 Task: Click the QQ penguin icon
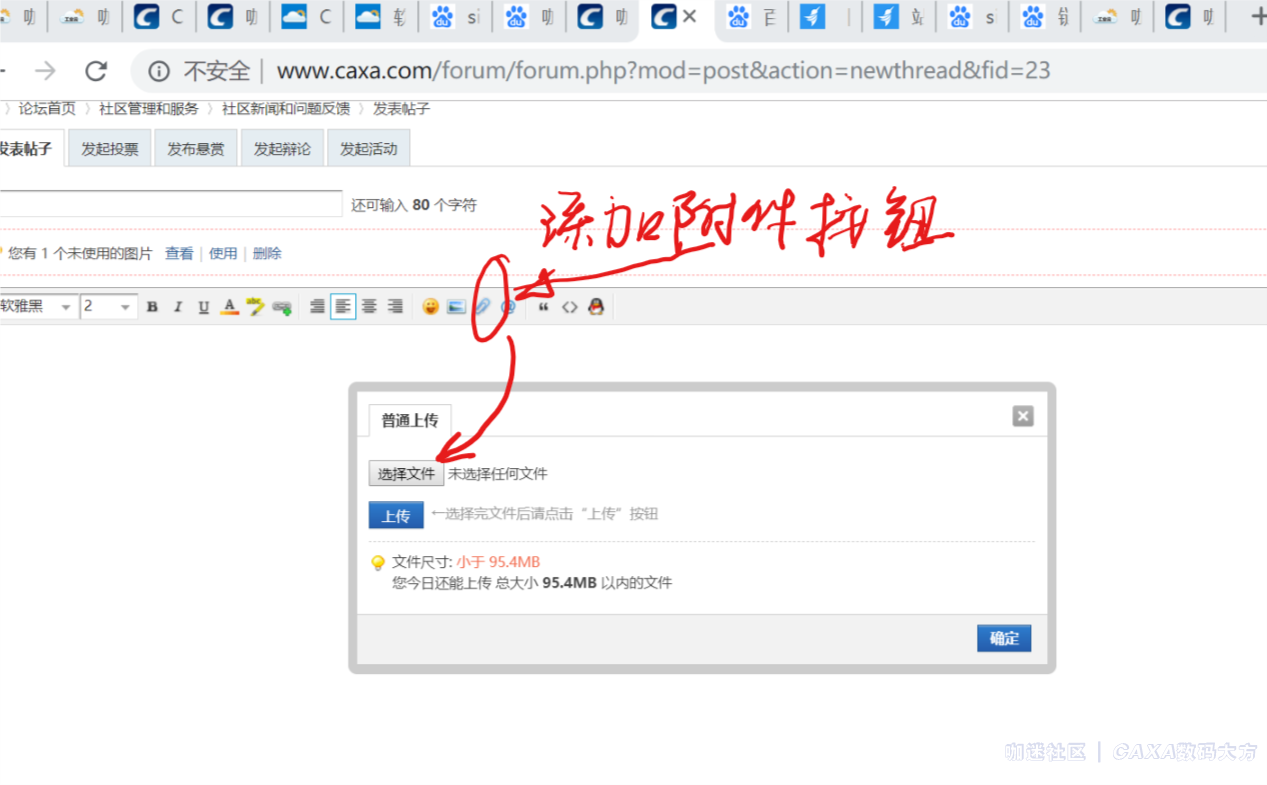tap(596, 307)
